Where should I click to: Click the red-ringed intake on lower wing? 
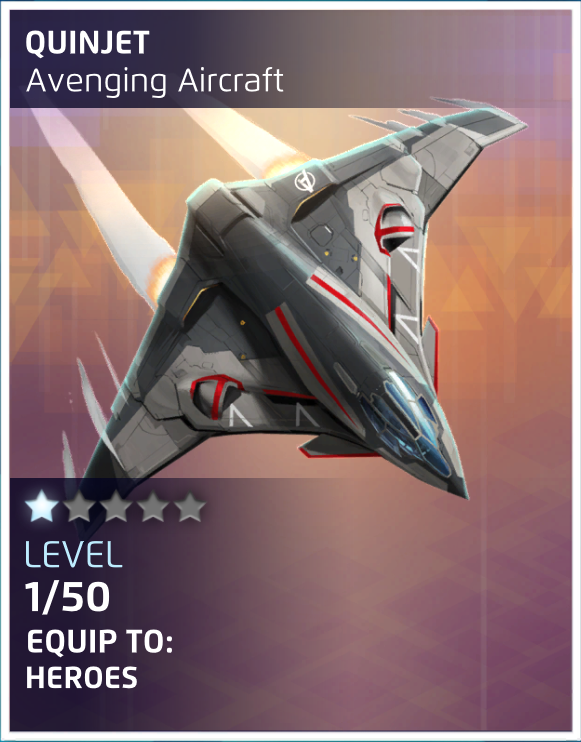click(x=215, y=396)
